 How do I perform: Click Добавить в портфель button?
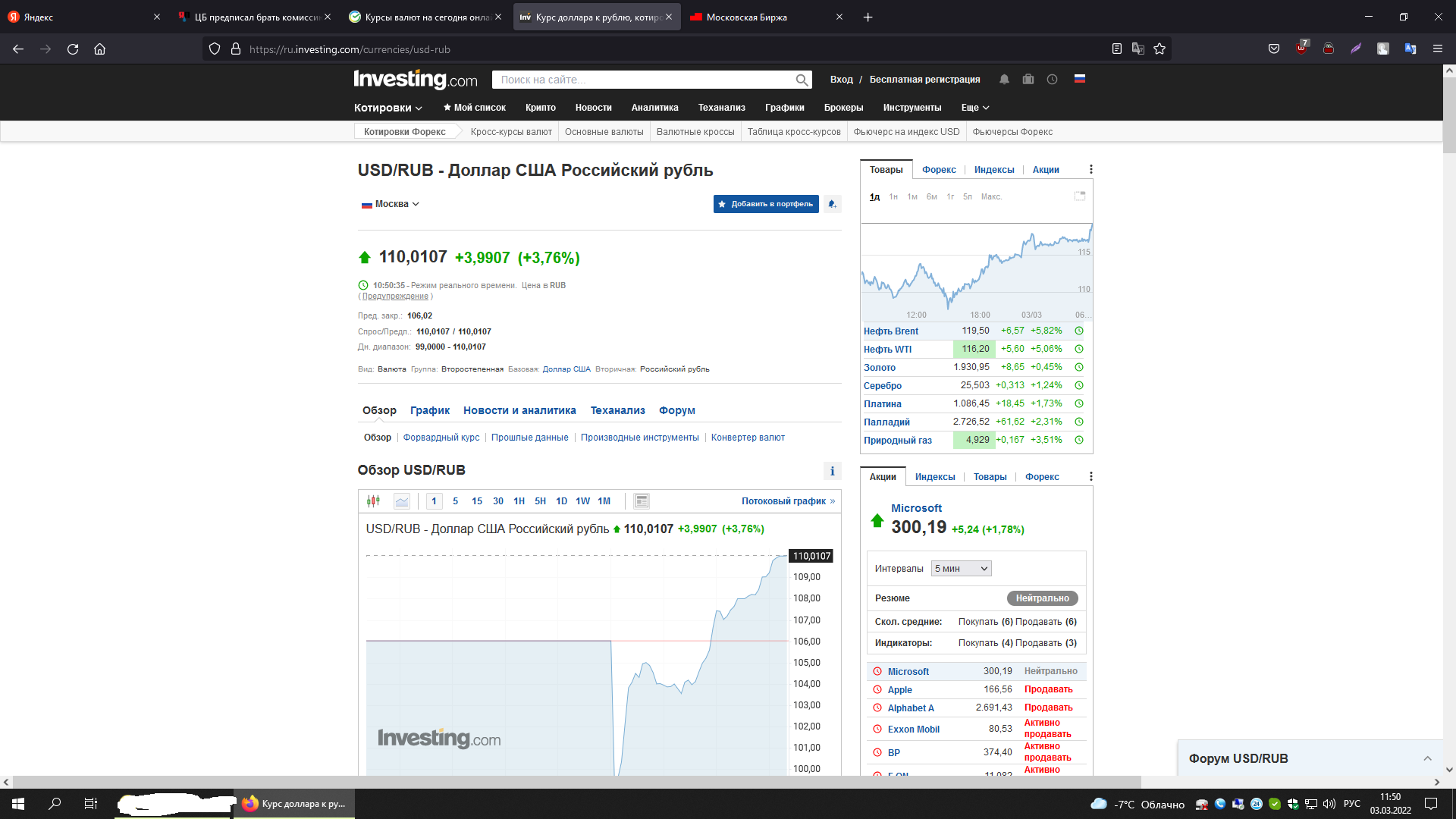click(766, 204)
